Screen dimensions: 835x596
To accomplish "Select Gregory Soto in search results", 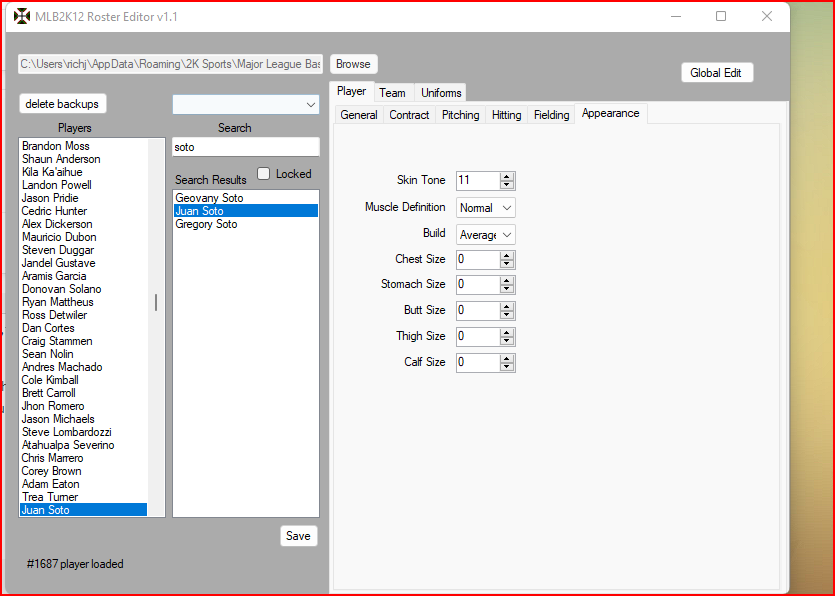I will point(246,224).
